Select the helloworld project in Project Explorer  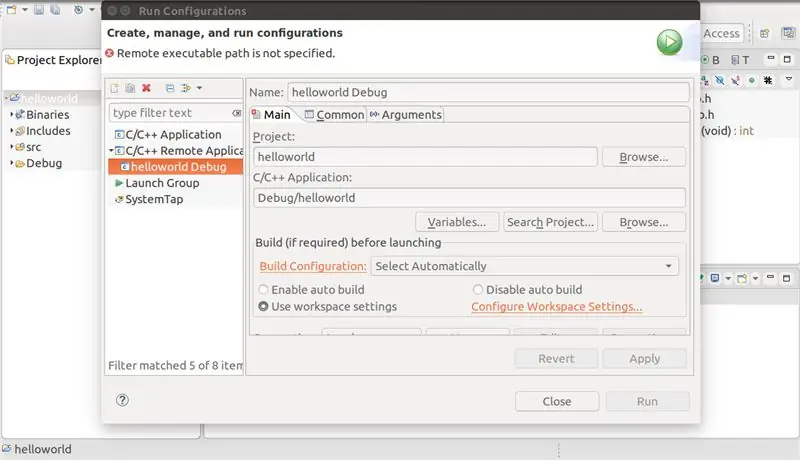pyautogui.click(x=49, y=98)
